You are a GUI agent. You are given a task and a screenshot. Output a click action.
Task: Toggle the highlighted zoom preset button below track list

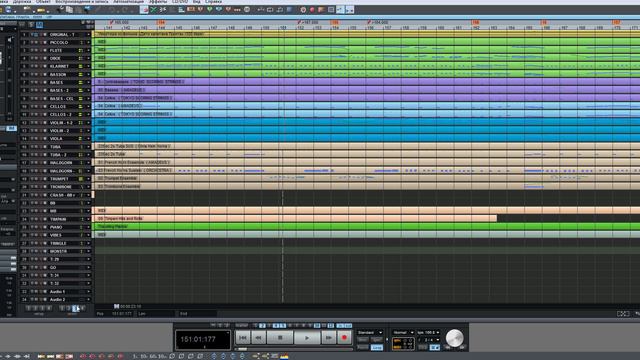(75, 309)
